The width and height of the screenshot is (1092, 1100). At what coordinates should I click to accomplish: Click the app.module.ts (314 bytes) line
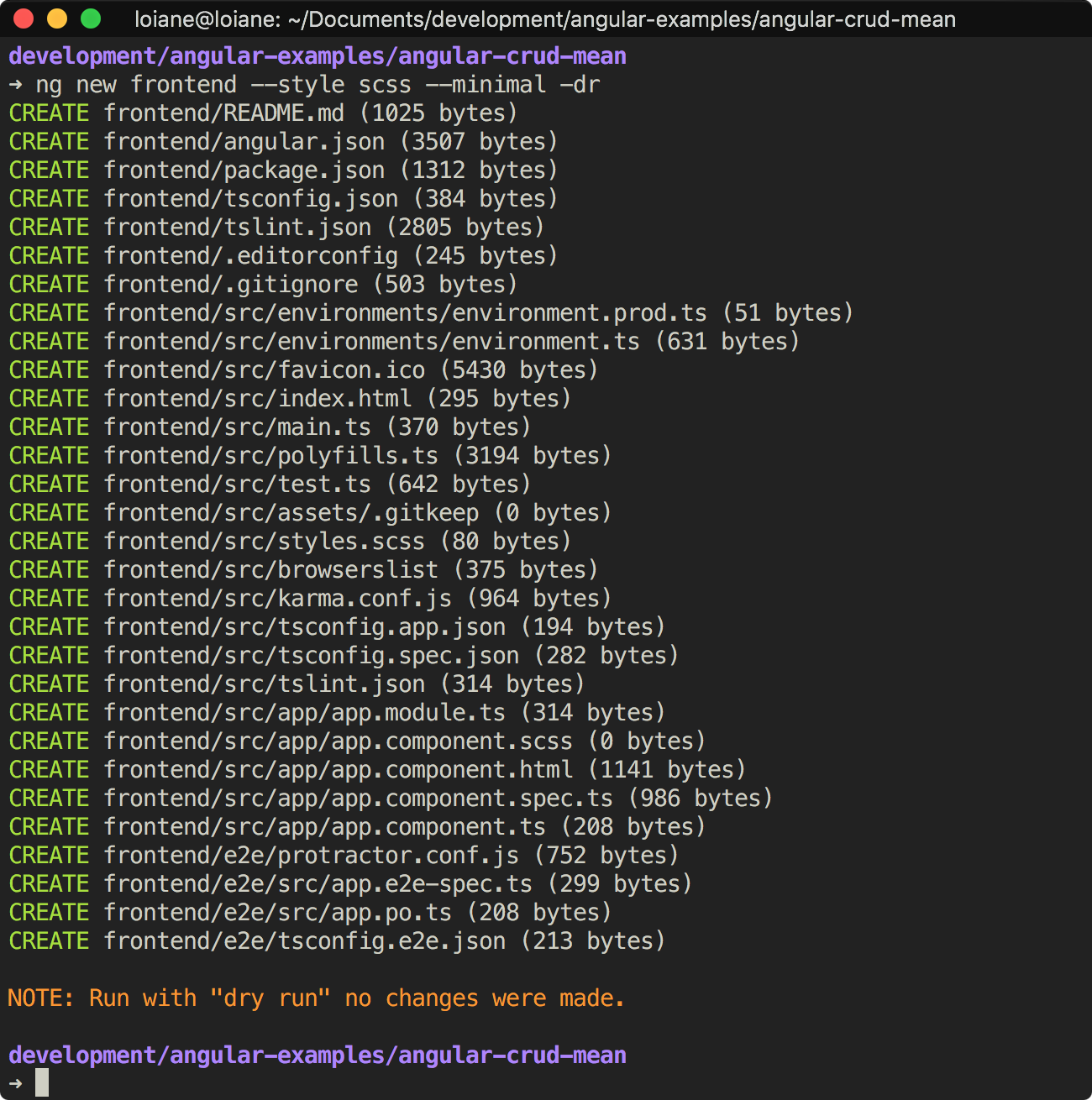337,713
